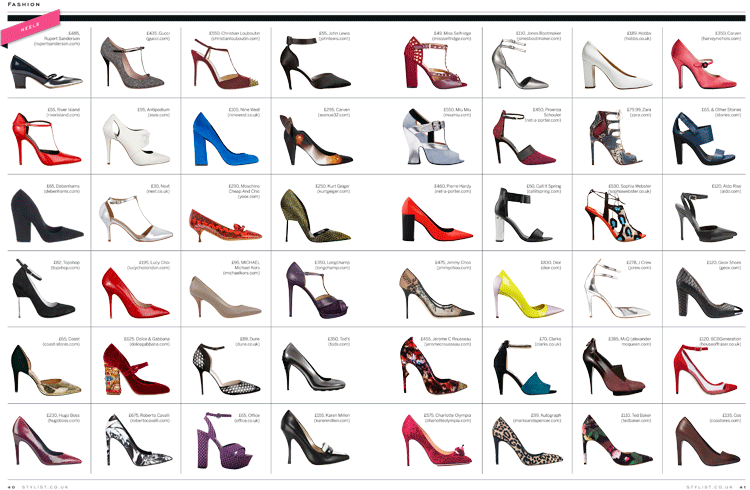This screenshot has height=490, width=750.
Task: Select the brown Cos pointed pump
Action: pos(707,442)
